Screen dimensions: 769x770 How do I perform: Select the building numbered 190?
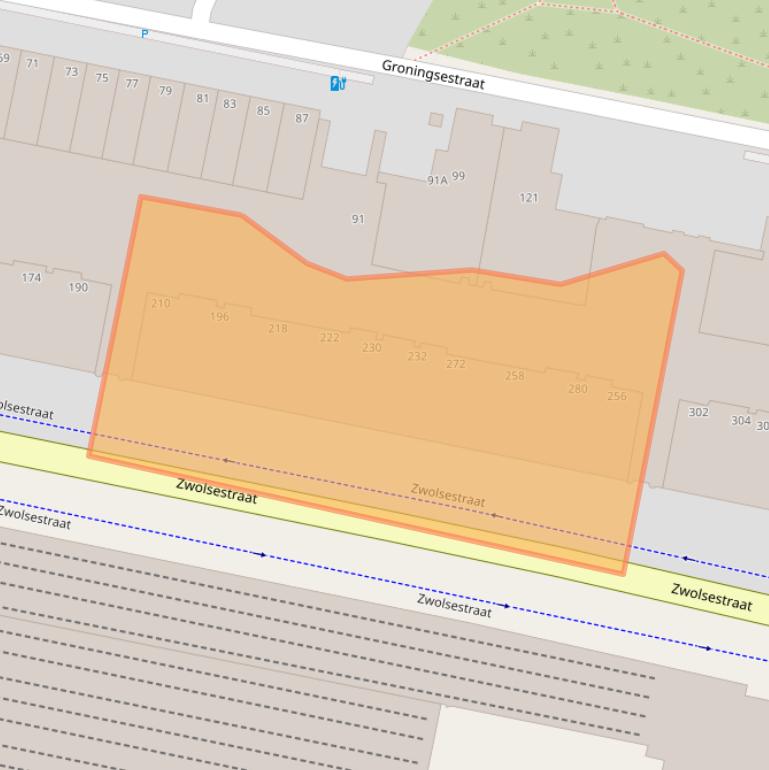(x=78, y=288)
